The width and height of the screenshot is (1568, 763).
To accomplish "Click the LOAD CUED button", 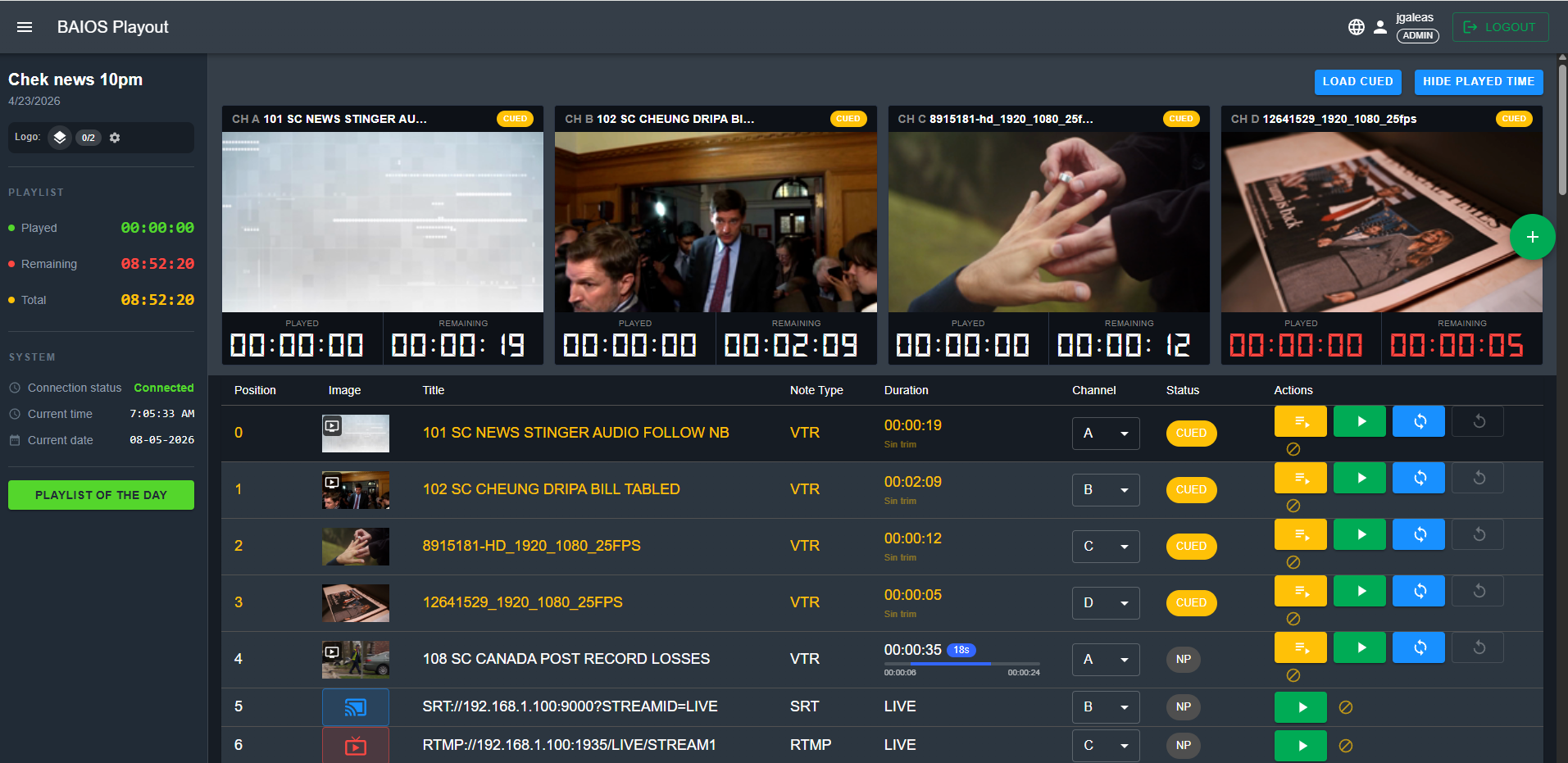I will pyautogui.click(x=1357, y=82).
